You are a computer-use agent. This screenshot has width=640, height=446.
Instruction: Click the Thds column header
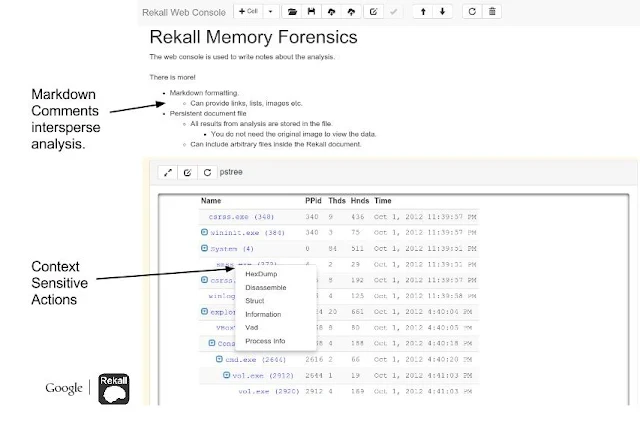click(x=337, y=201)
